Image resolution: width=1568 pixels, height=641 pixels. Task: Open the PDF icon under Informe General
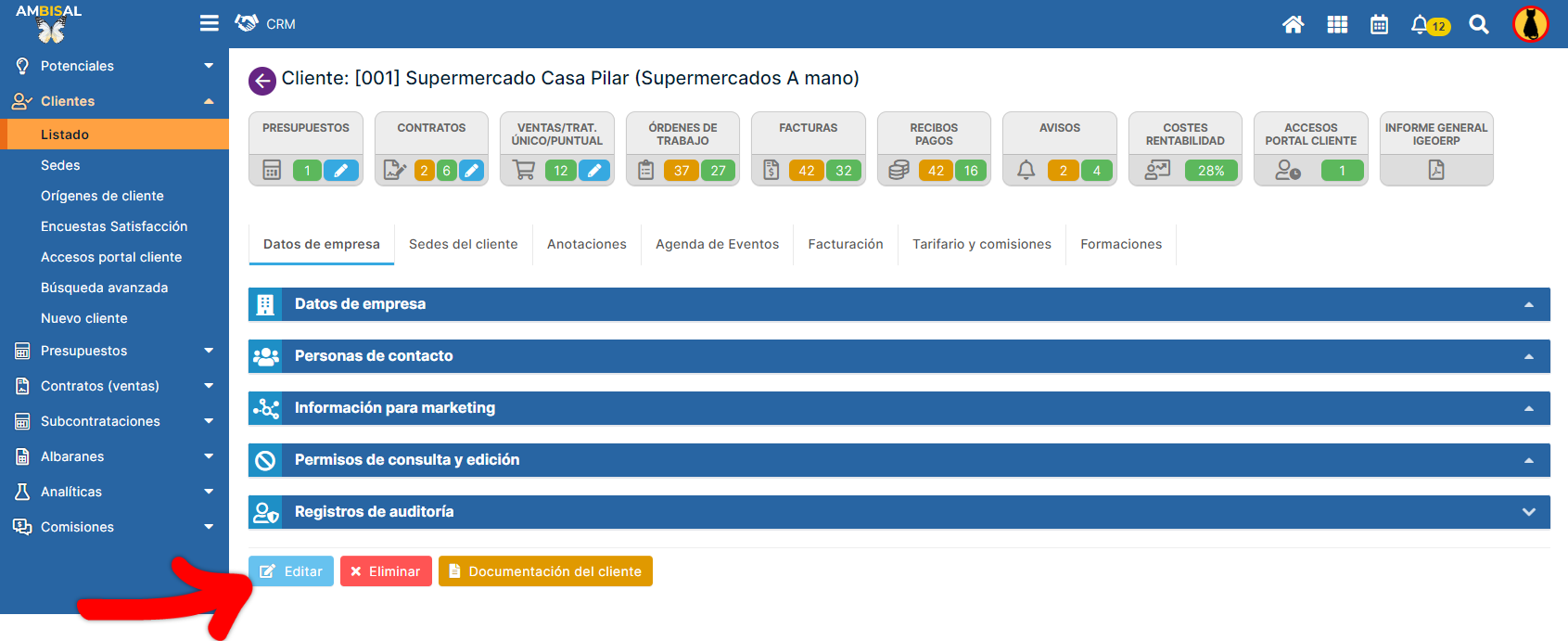click(1435, 170)
